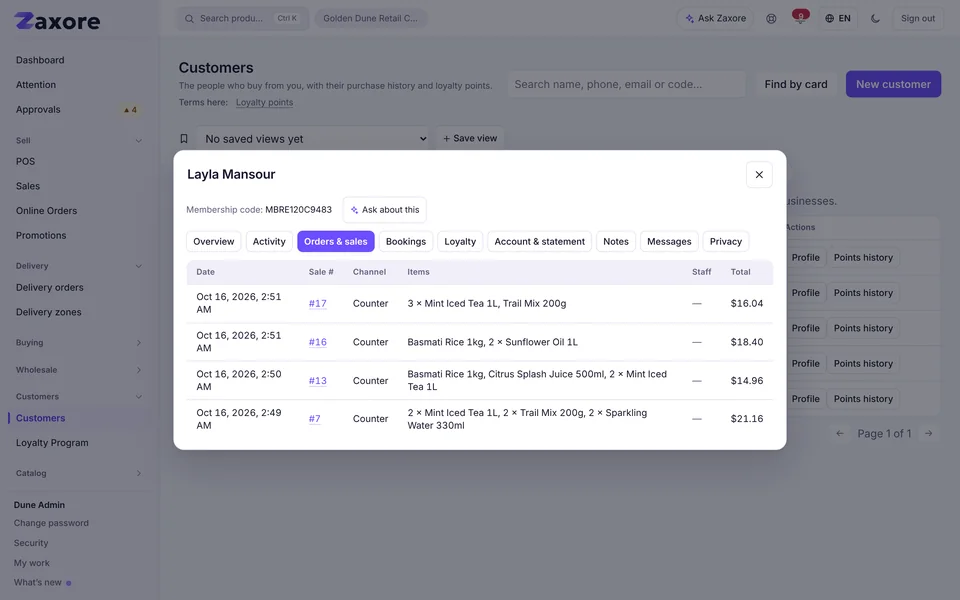960x600 pixels.
Task: Click Save view button
Action: click(470, 138)
